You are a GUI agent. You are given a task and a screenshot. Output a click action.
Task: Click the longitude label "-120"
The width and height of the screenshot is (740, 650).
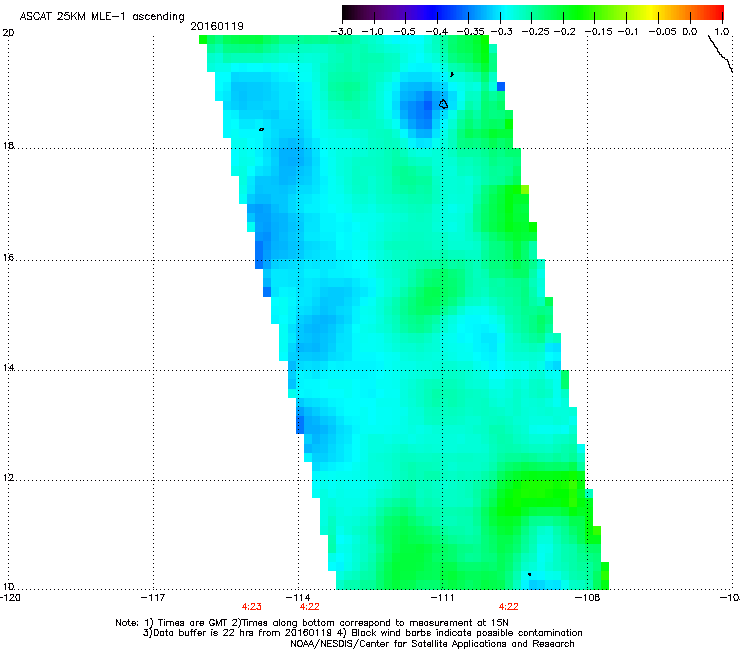pos(10,598)
